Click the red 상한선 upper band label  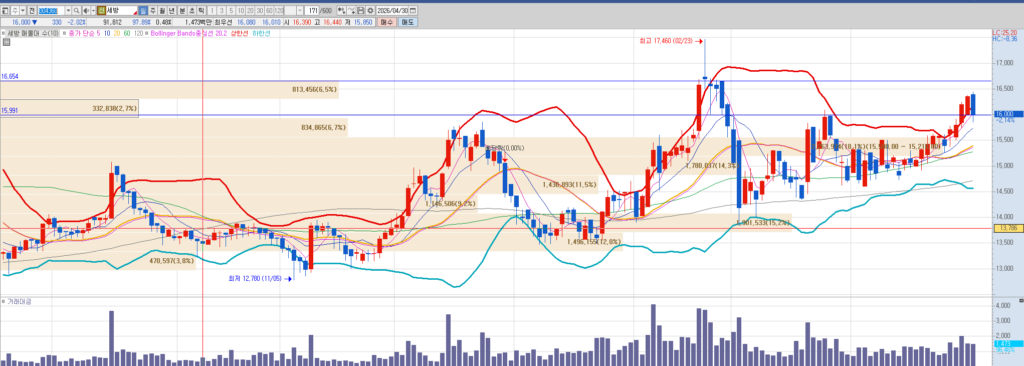tap(240, 33)
